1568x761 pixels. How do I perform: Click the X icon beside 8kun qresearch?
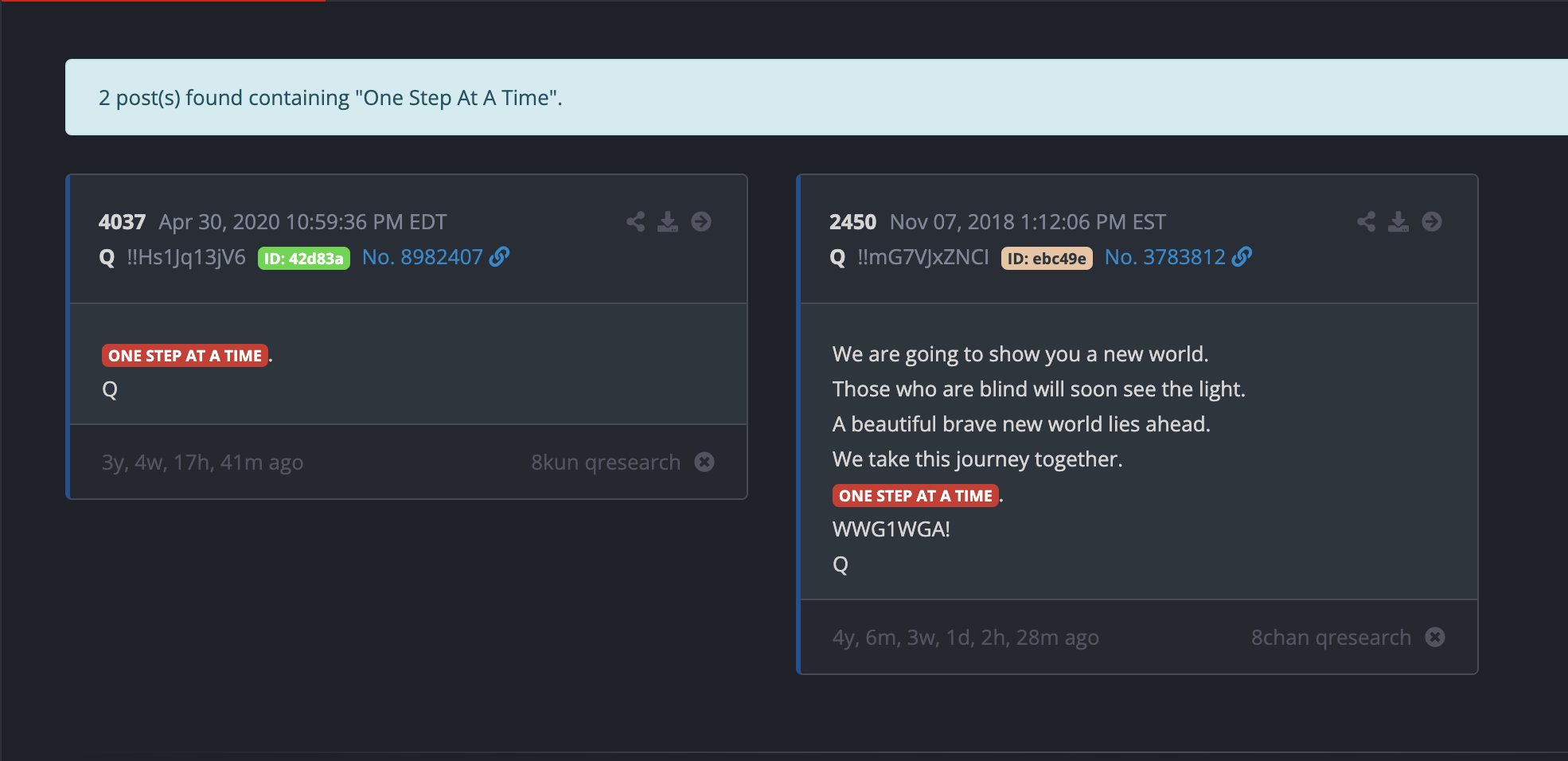click(704, 462)
